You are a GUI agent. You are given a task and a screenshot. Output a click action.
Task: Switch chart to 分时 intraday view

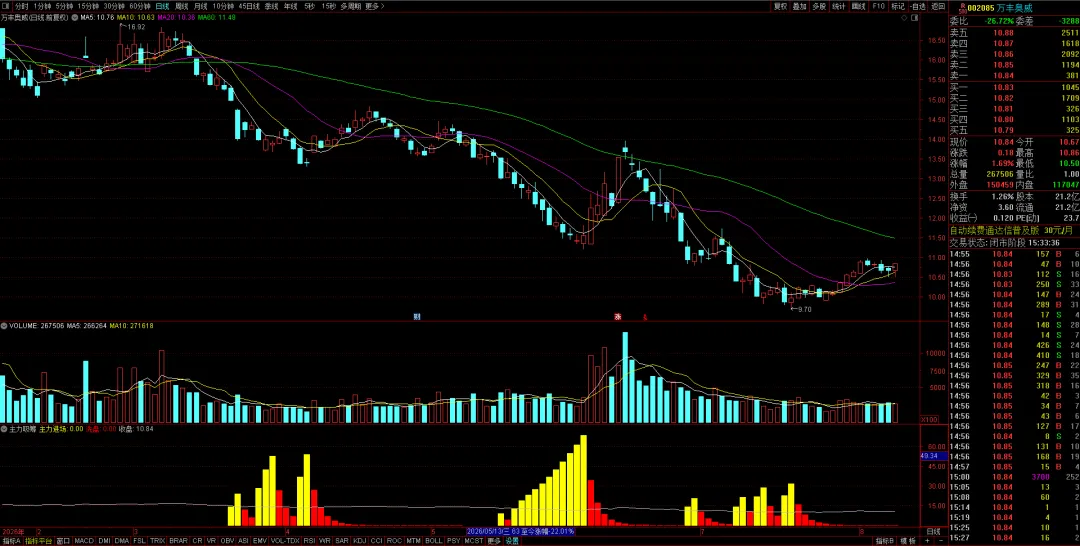(x=22, y=6)
